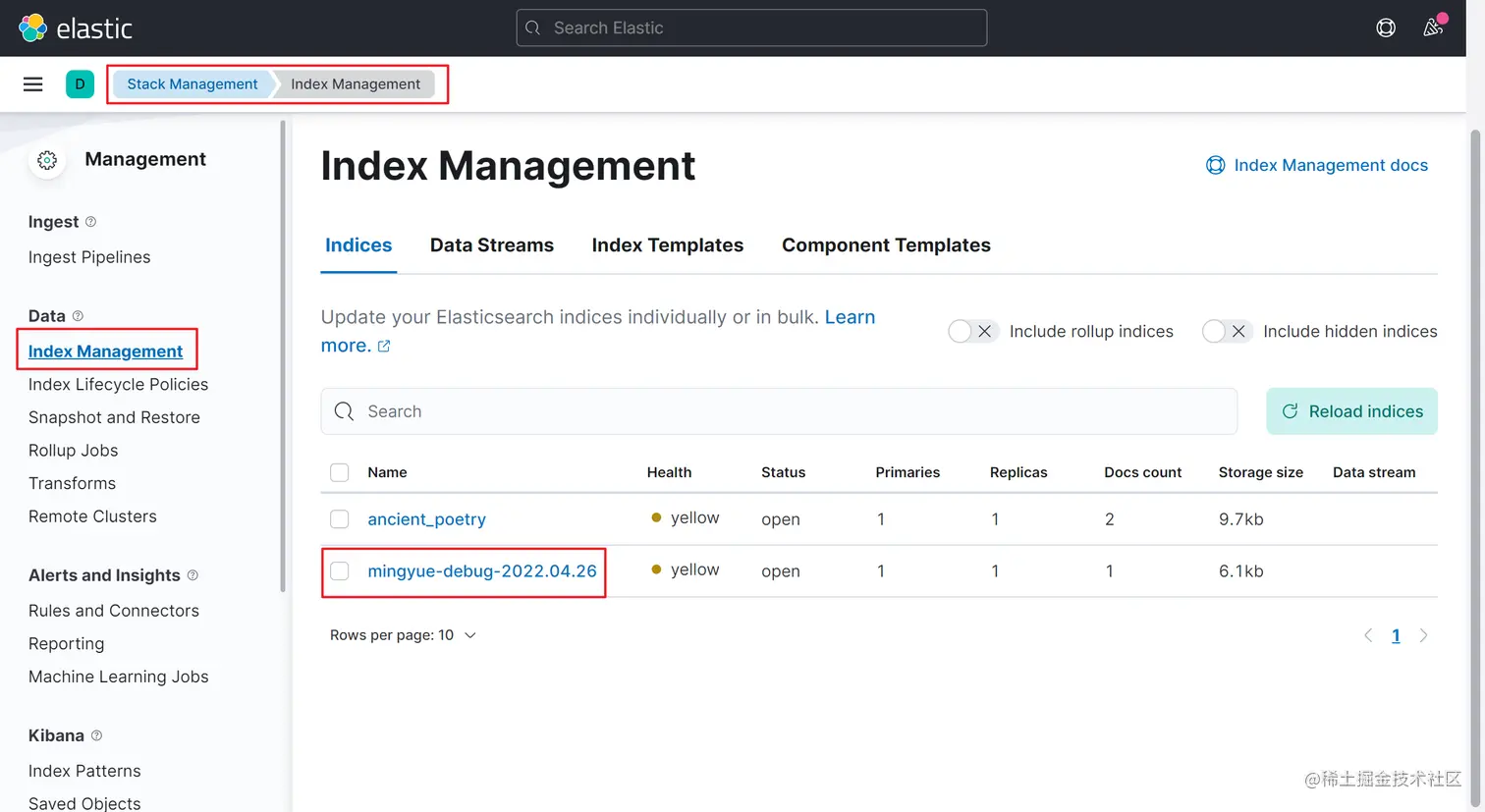Viewport: 1485px width, 812px height.
Task: Open Reporting in sidebar
Action: [x=66, y=644]
